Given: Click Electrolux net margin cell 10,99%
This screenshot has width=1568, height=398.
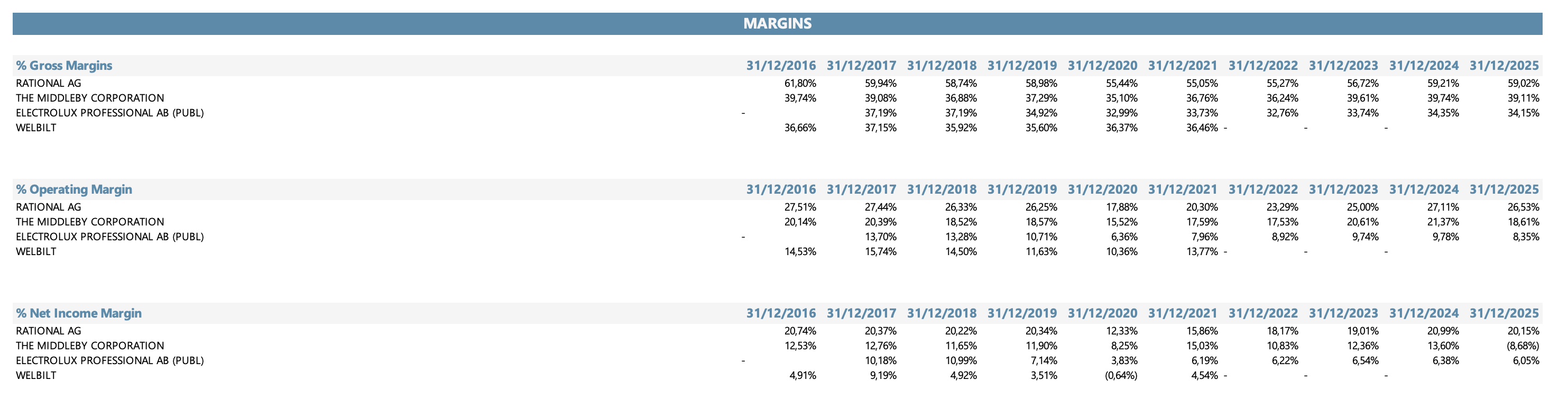Looking at the screenshot, I should point(961,360).
